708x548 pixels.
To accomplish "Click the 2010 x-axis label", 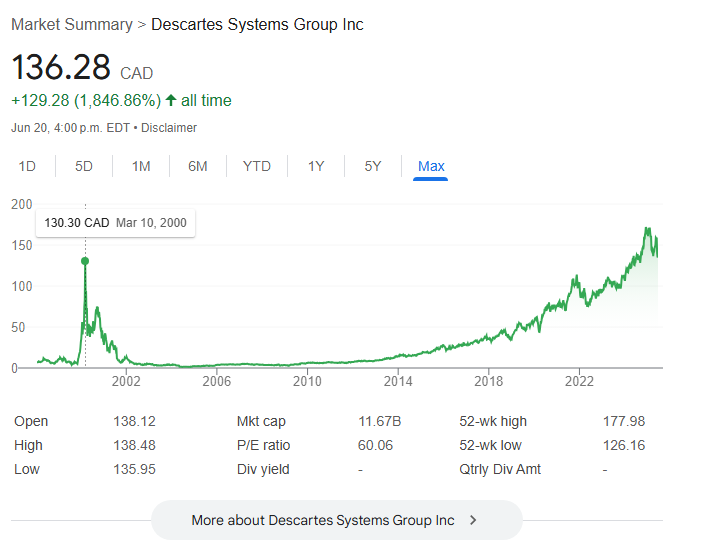I will point(307,381).
